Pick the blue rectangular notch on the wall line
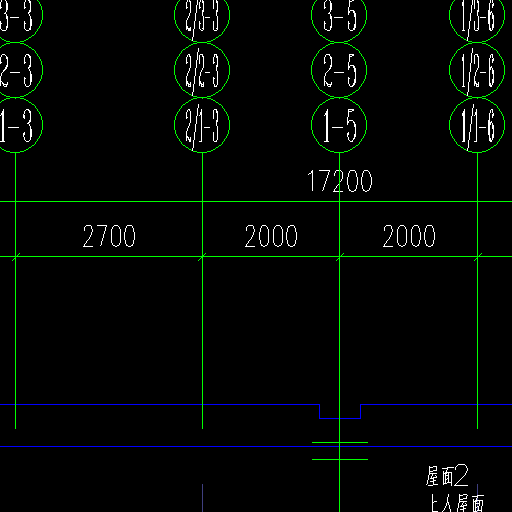The height and width of the screenshot is (512, 512). point(340,411)
